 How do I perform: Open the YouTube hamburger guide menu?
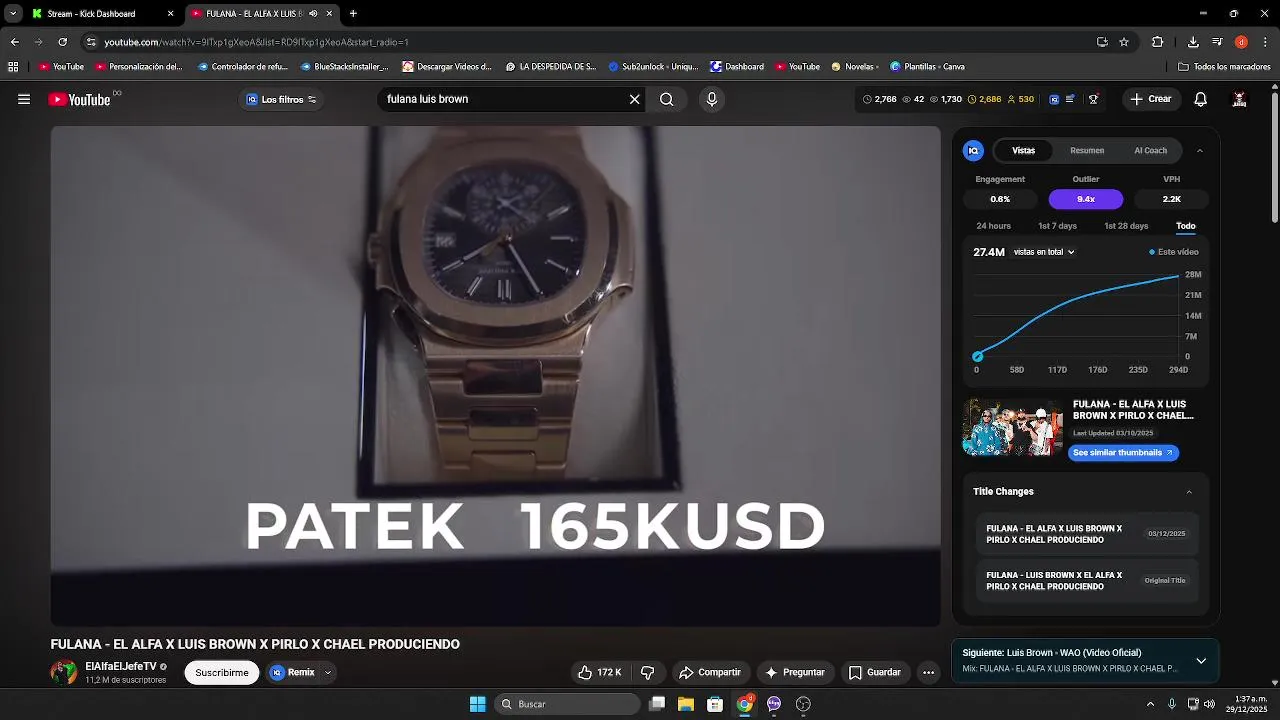tap(24, 99)
